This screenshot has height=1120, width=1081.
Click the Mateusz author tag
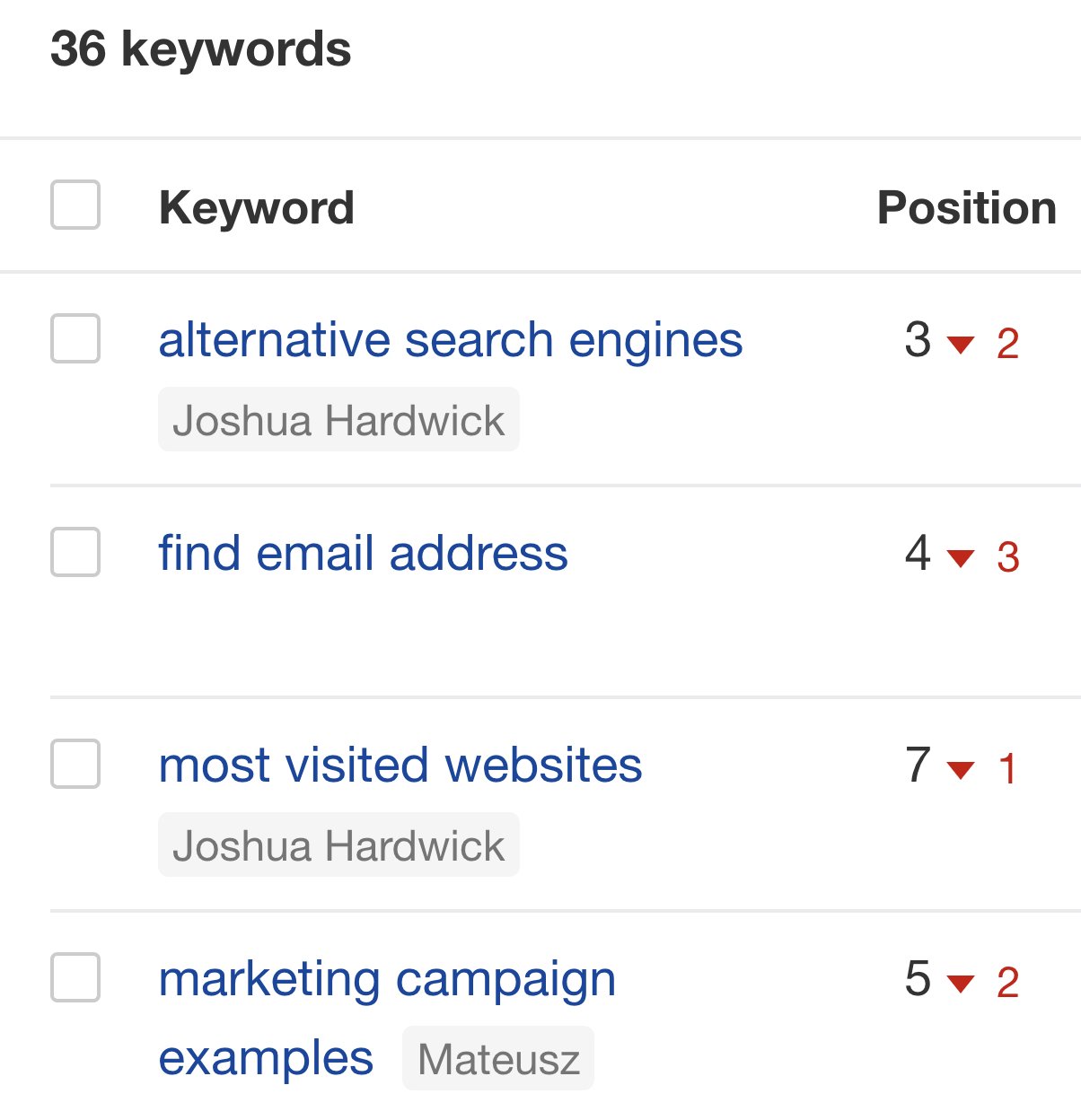click(498, 1058)
